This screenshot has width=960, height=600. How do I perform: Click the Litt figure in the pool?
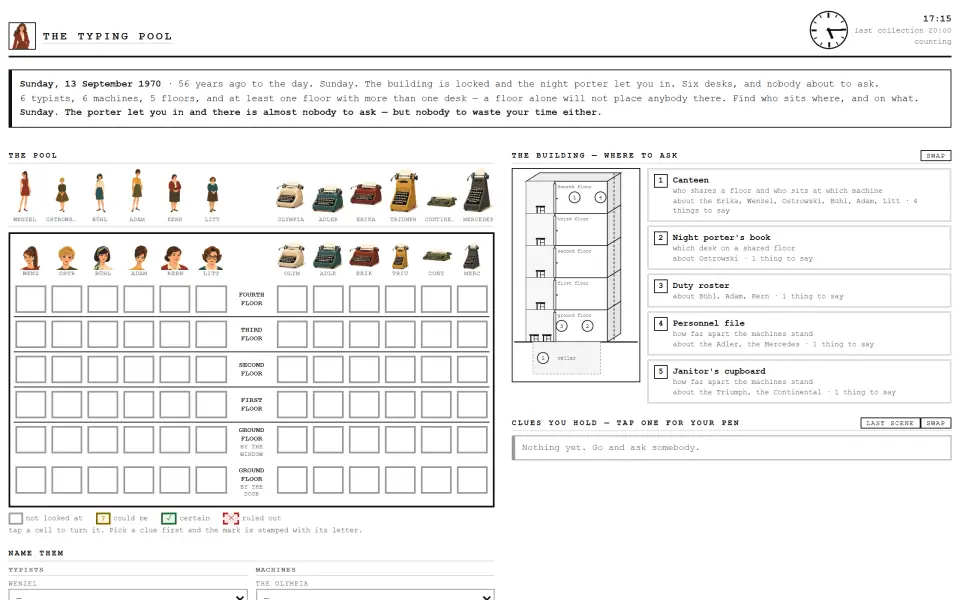point(212,195)
